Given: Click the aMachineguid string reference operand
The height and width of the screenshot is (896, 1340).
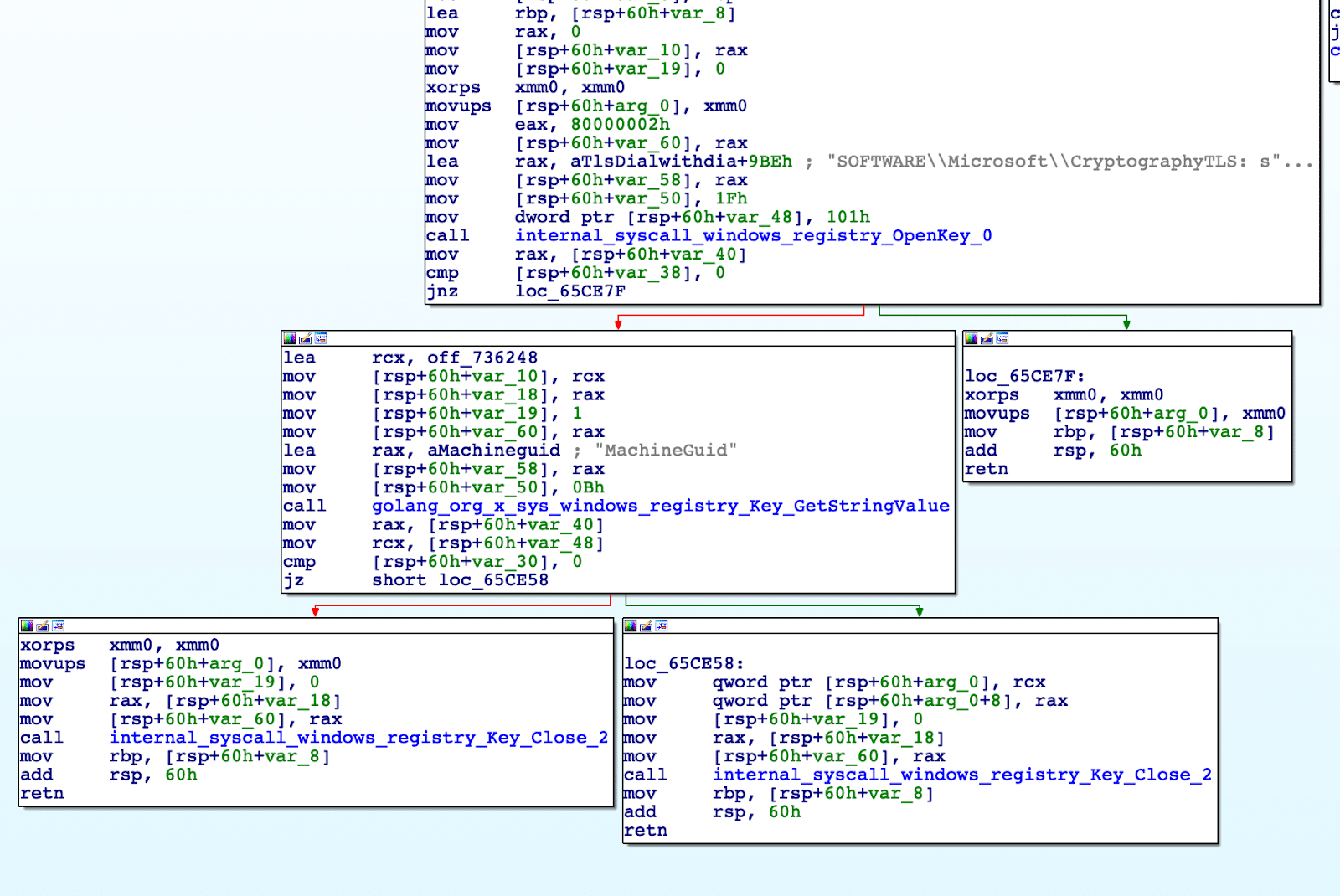Looking at the screenshot, I should [x=493, y=451].
